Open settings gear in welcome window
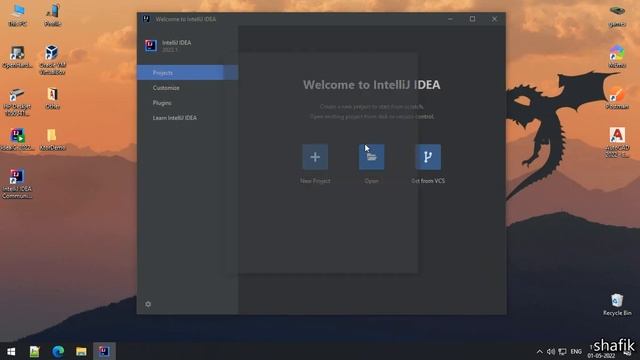640x360 pixels. [x=148, y=304]
